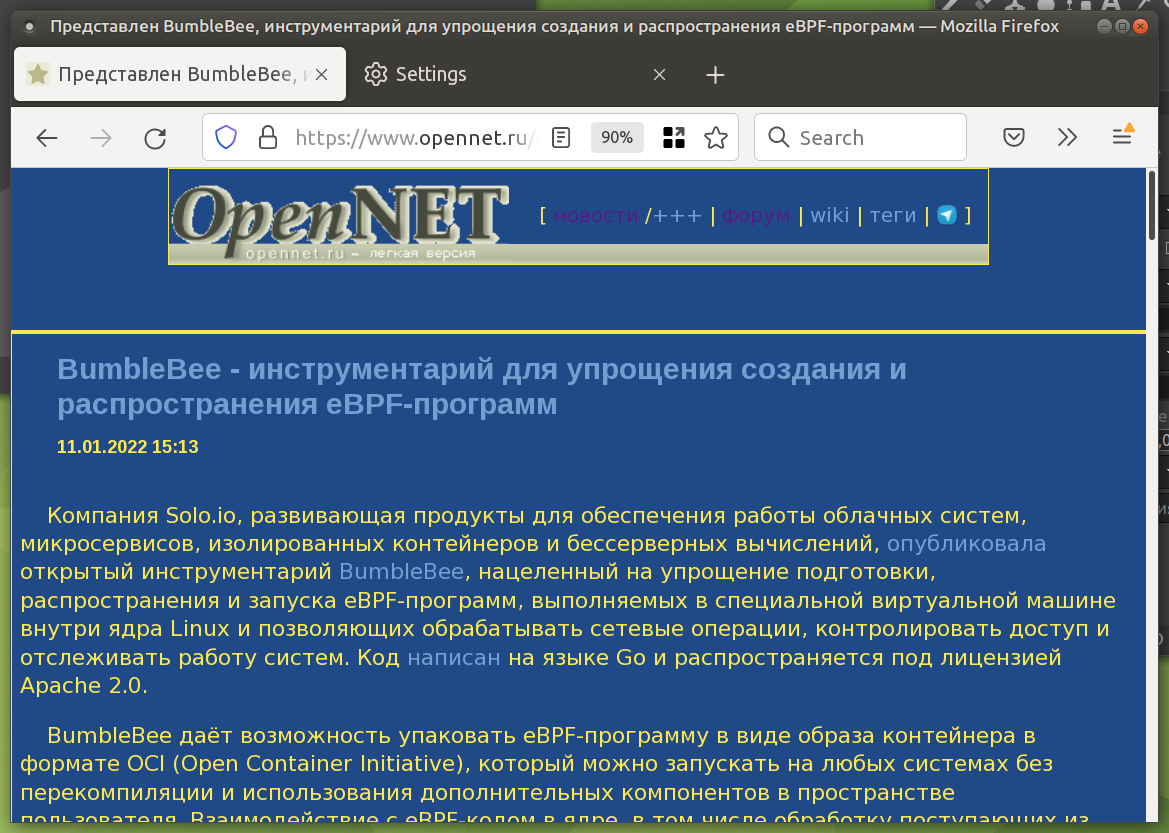
Task: Open the Firefox application menu
Action: [x=1122, y=136]
